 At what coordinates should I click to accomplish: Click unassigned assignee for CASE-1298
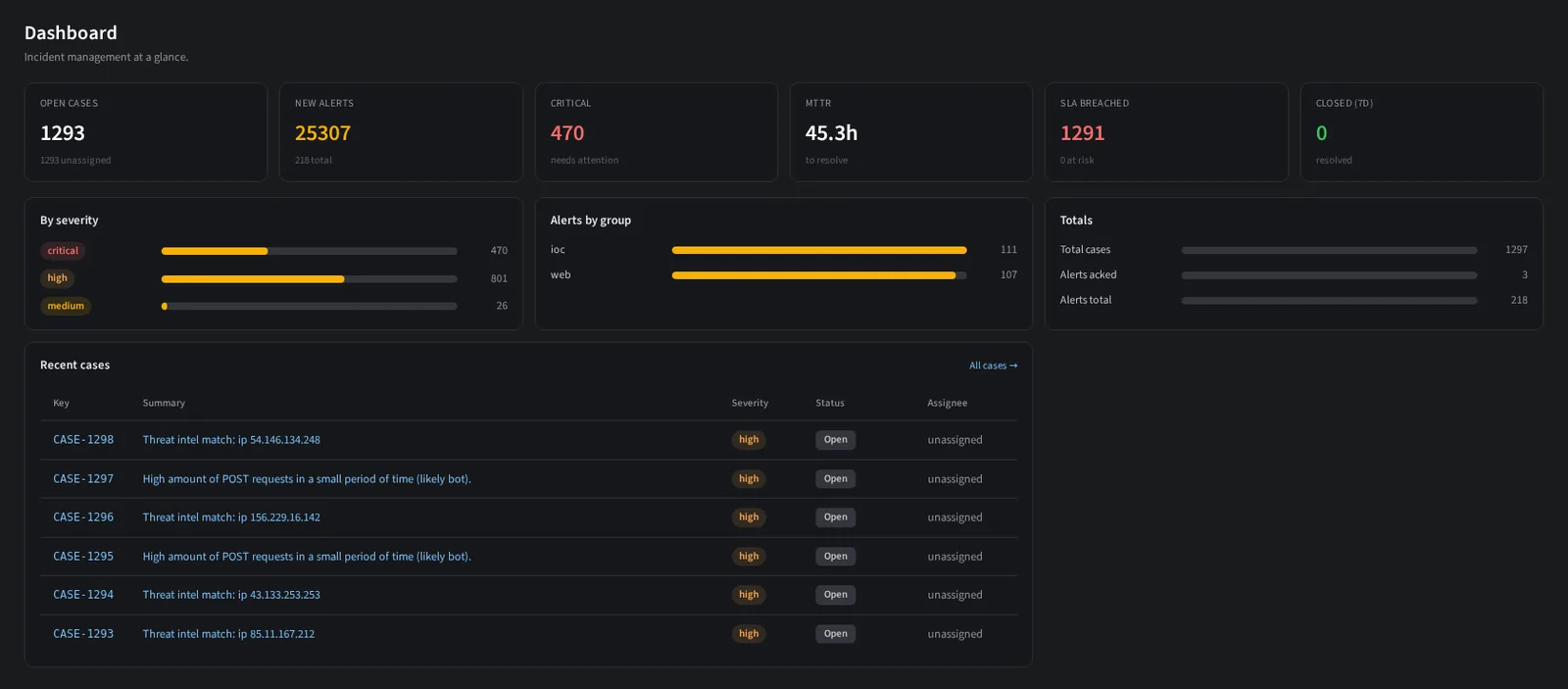point(955,440)
